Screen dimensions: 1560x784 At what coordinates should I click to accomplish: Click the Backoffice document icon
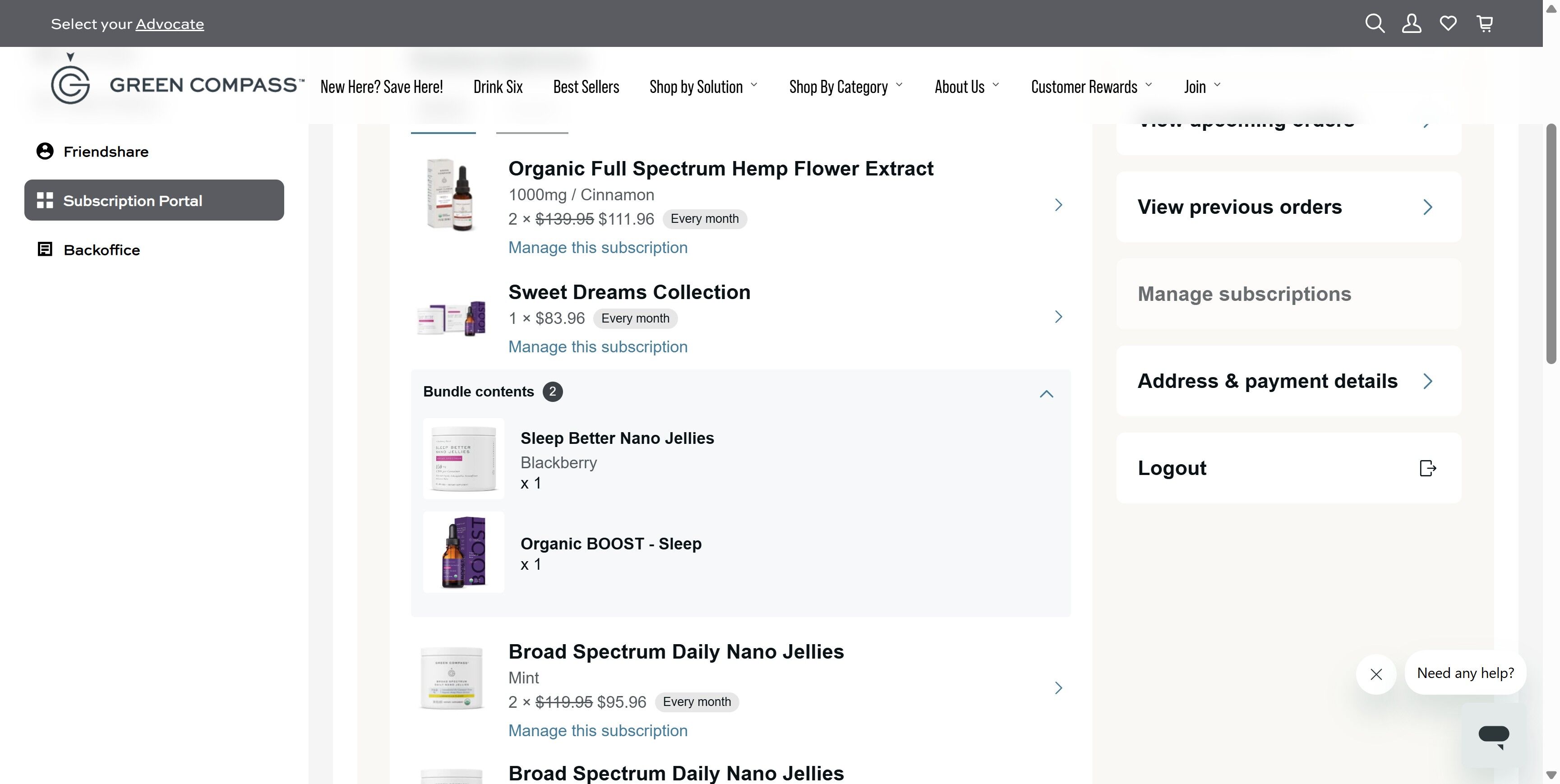click(x=45, y=249)
